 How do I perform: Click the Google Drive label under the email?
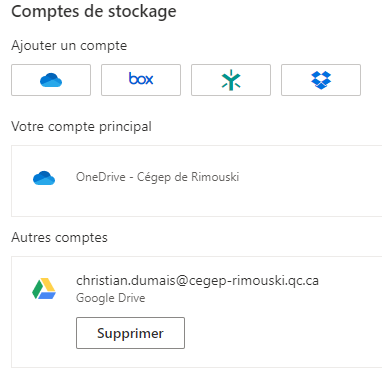click(x=111, y=298)
